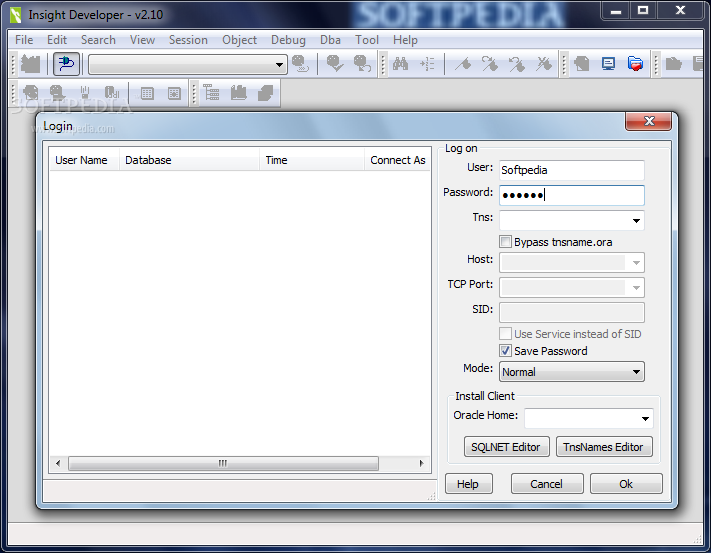Click the User field containing Softpedia
Image resolution: width=711 pixels, height=553 pixels.
pyautogui.click(x=571, y=170)
